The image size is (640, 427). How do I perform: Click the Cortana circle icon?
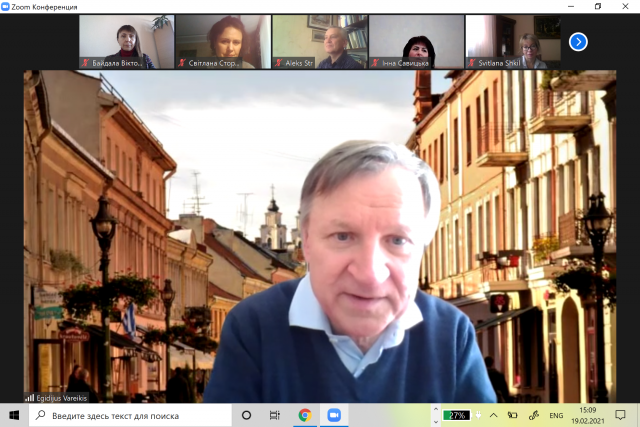point(247,415)
